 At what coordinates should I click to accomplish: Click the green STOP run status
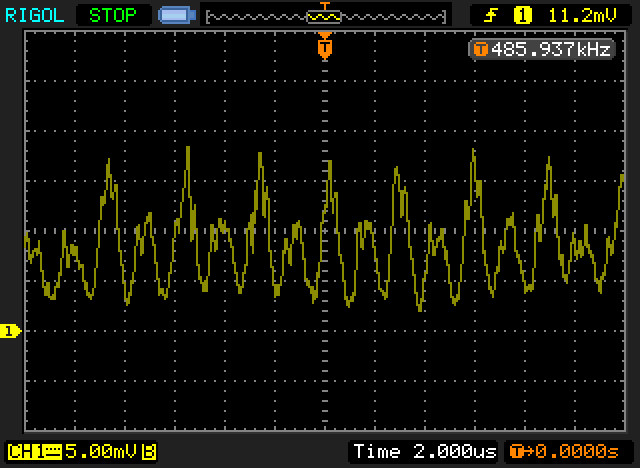pos(113,16)
